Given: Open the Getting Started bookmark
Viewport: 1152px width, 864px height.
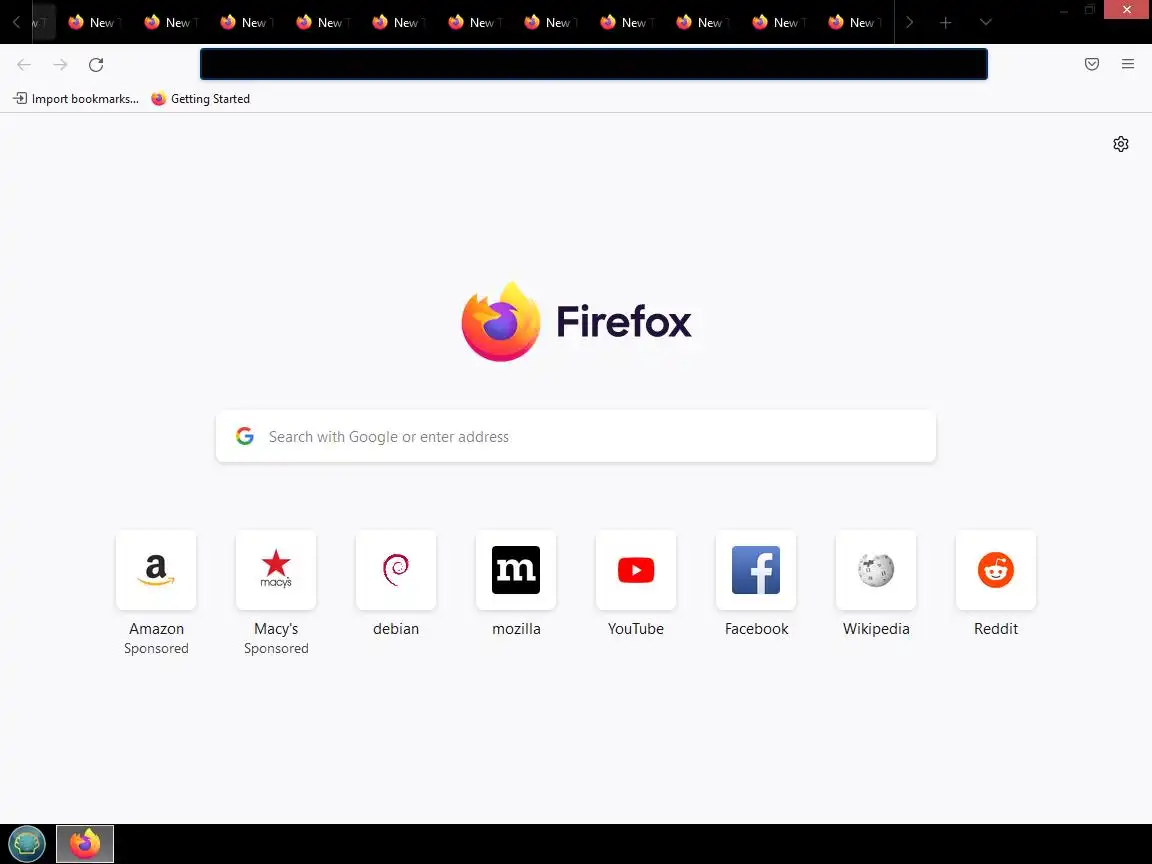Looking at the screenshot, I should pos(201,98).
